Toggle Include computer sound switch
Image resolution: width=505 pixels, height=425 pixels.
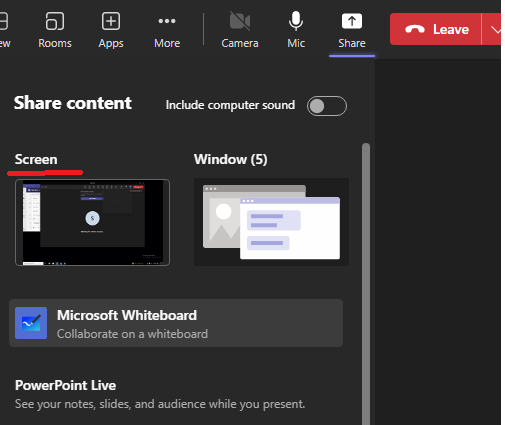coord(327,106)
